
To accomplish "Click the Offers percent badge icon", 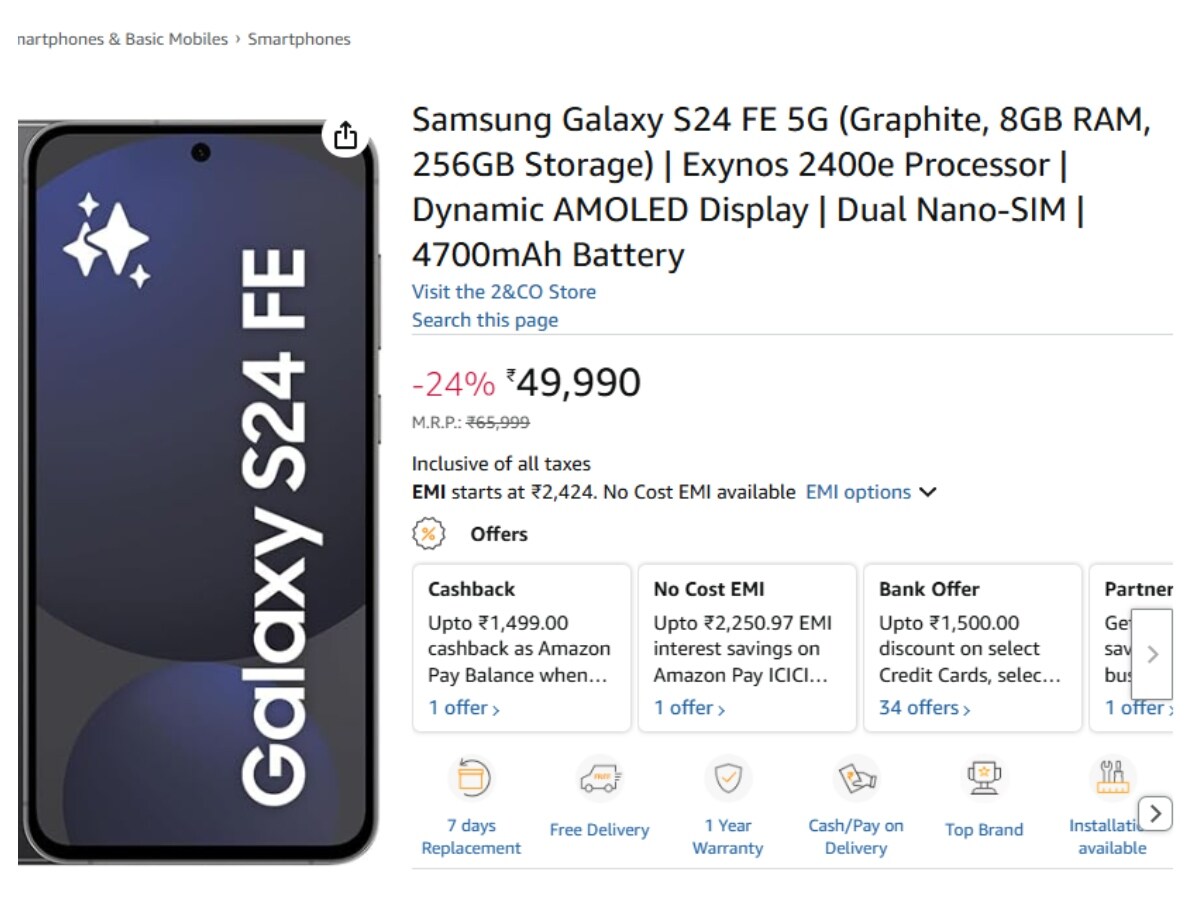I will [x=428, y=534].
